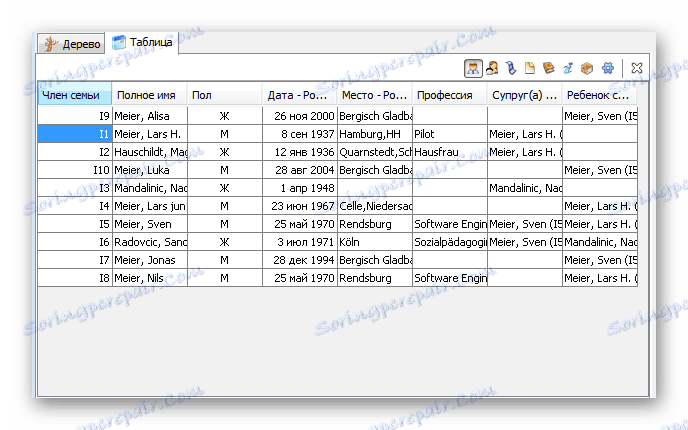
Task: Click birth date 23 июн 1967
Action: point(300,206)
